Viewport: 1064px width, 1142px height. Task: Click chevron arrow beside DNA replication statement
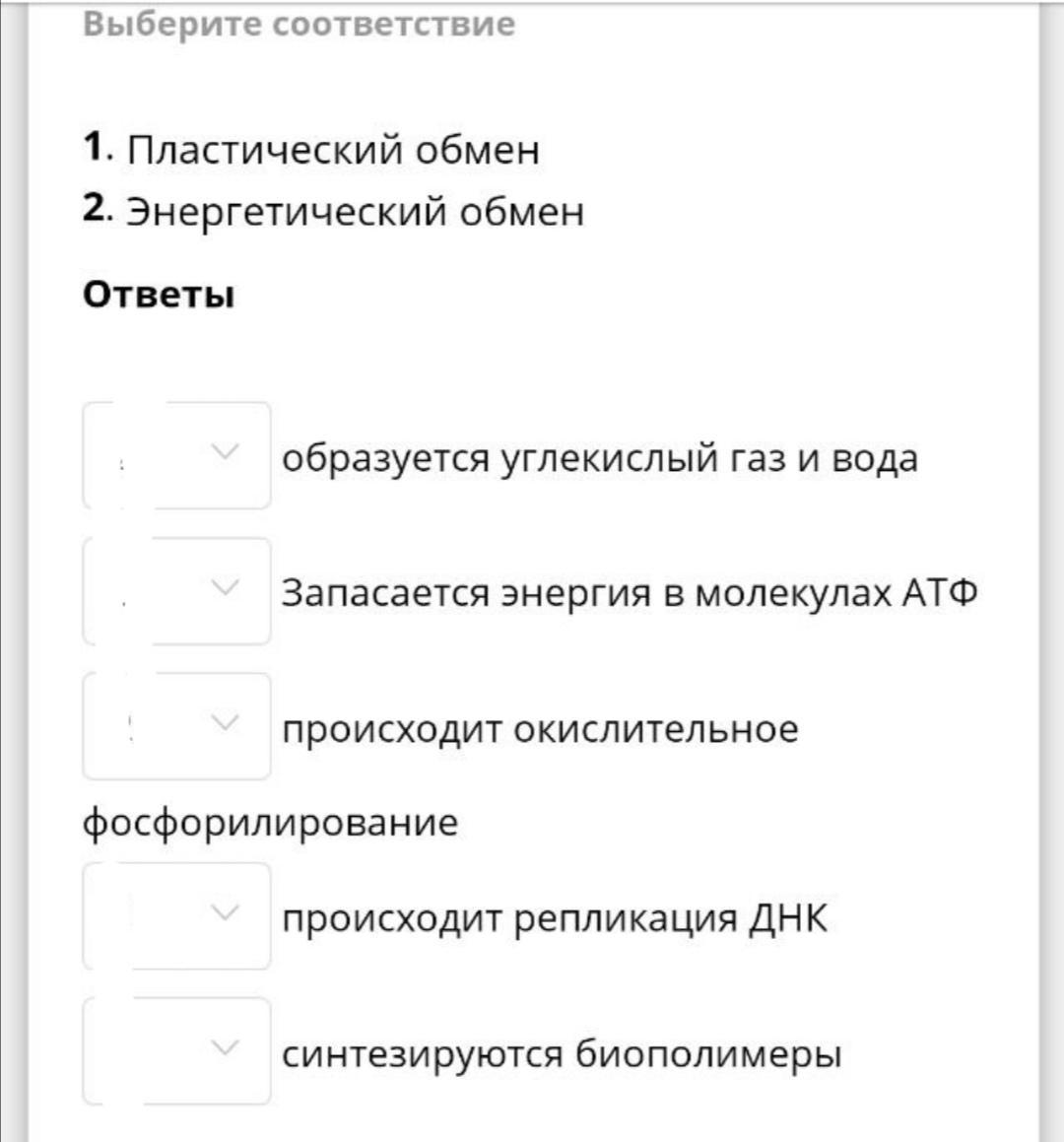(x=225, y=911)
